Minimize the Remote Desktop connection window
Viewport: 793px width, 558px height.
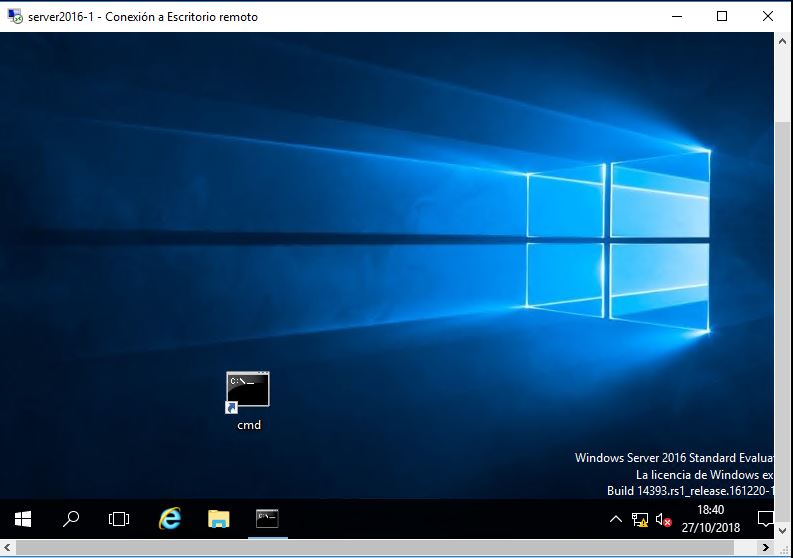coord(676,16)
